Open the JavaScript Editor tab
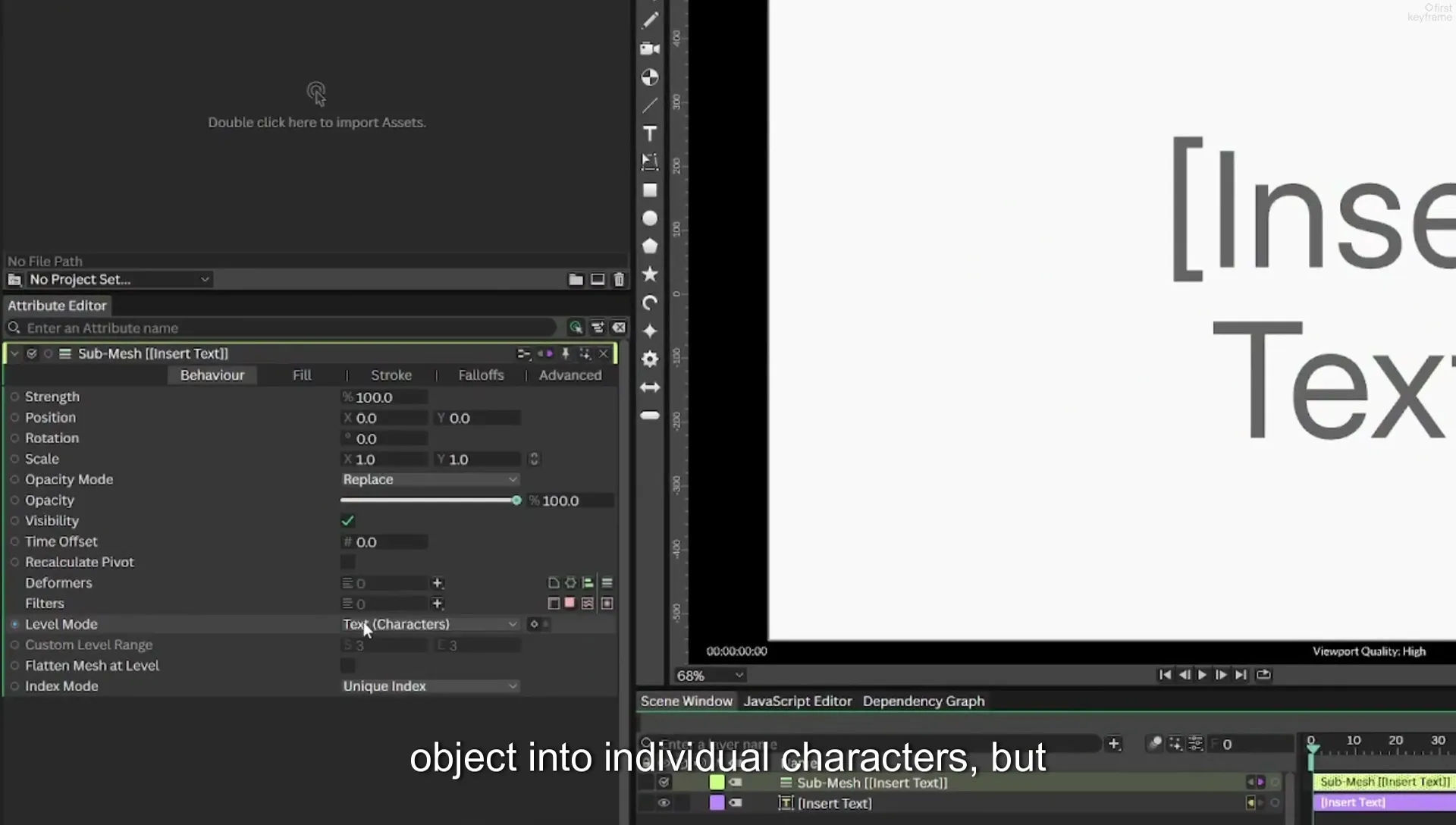 pyautogui.click(x=798, y=701)
